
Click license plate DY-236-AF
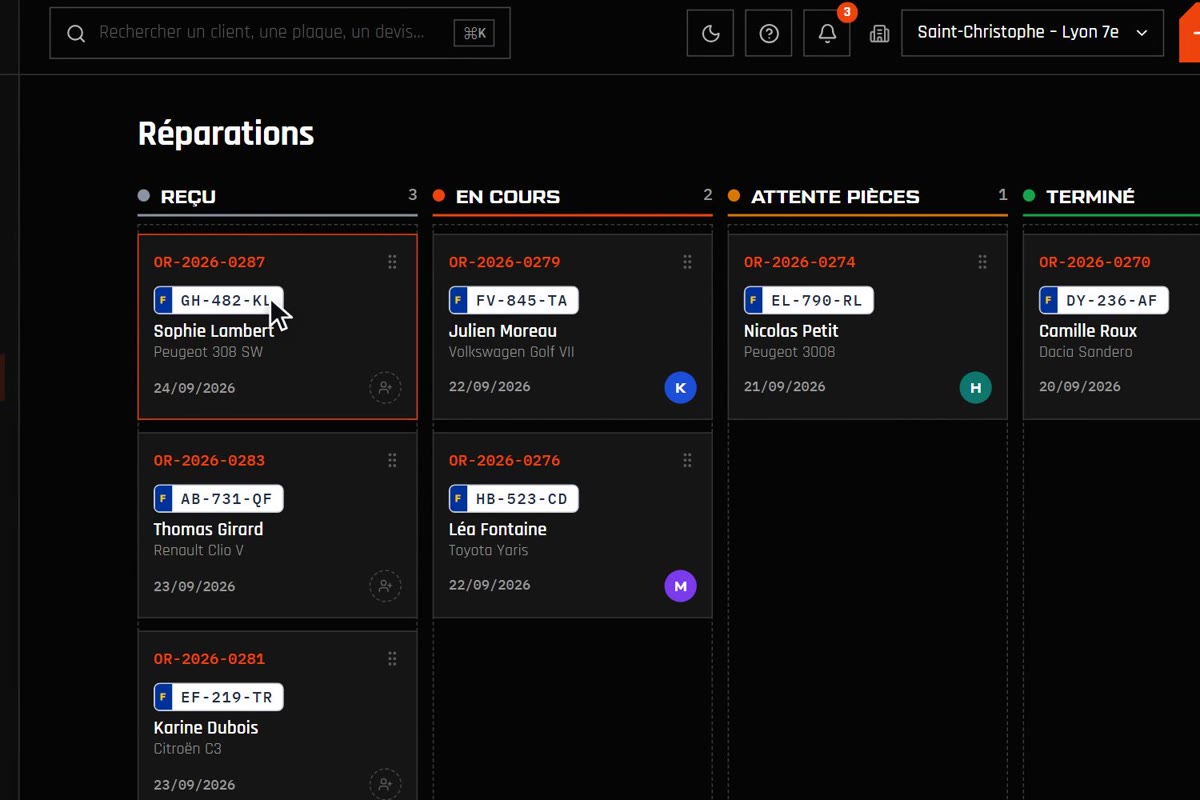(x=1103, y=300)
